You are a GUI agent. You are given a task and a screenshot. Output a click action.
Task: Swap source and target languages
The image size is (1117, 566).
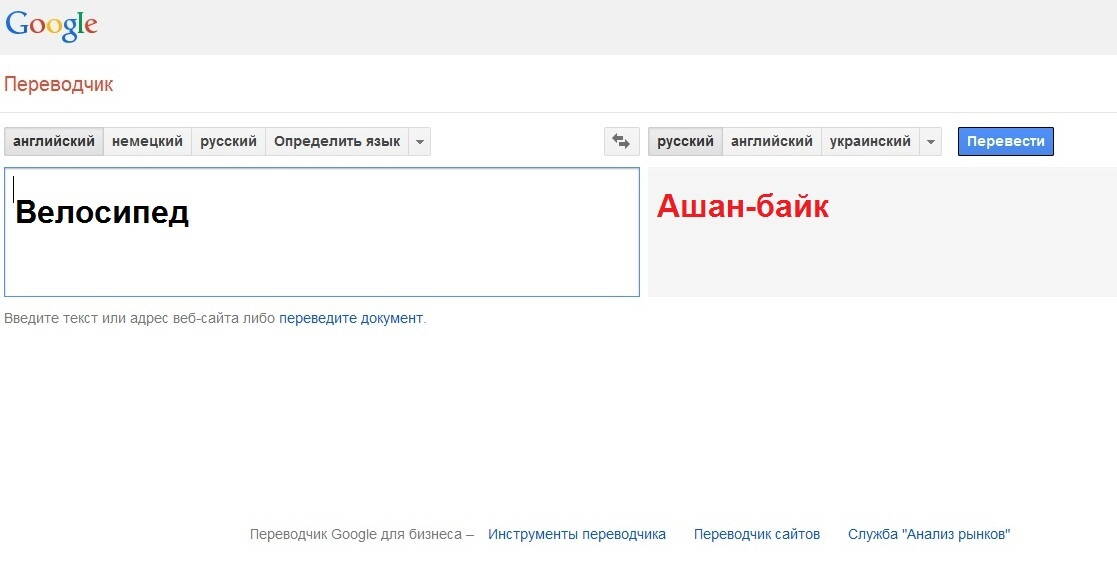pyautogui.click(x=621, y=142)
